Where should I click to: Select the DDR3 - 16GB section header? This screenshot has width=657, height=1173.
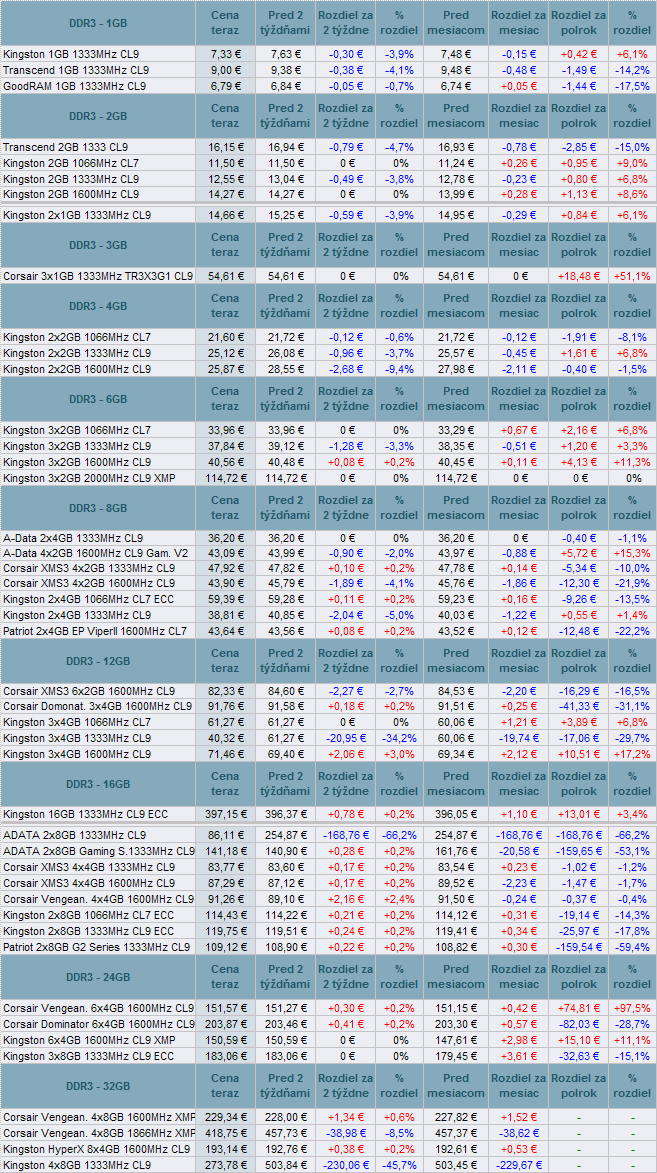click(x=98, y=784)
